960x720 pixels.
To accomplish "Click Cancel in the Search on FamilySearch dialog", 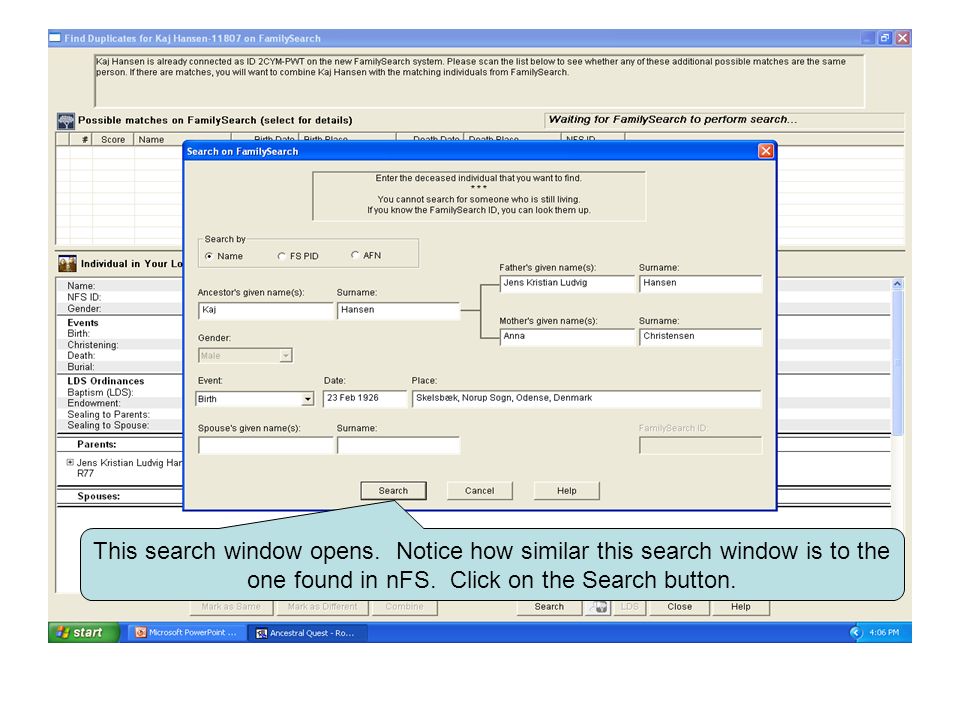I will 479,491.
